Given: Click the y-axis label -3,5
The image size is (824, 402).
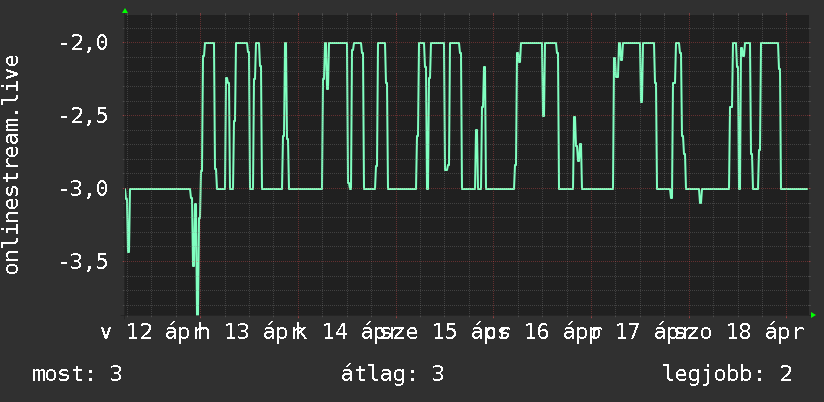Looking at the screenshot, I should [83, 262].
